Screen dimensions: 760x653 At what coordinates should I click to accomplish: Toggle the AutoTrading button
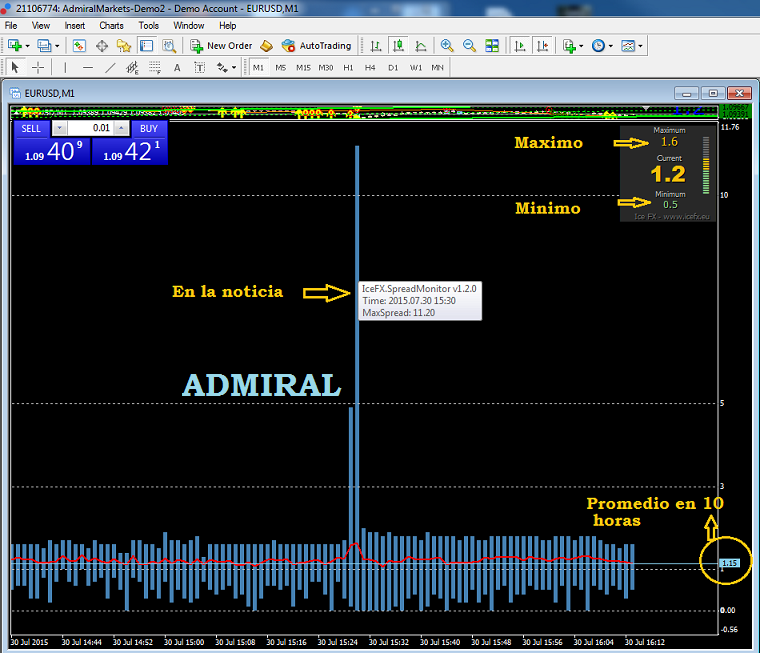pyautogui.click(x=317, y=46)
